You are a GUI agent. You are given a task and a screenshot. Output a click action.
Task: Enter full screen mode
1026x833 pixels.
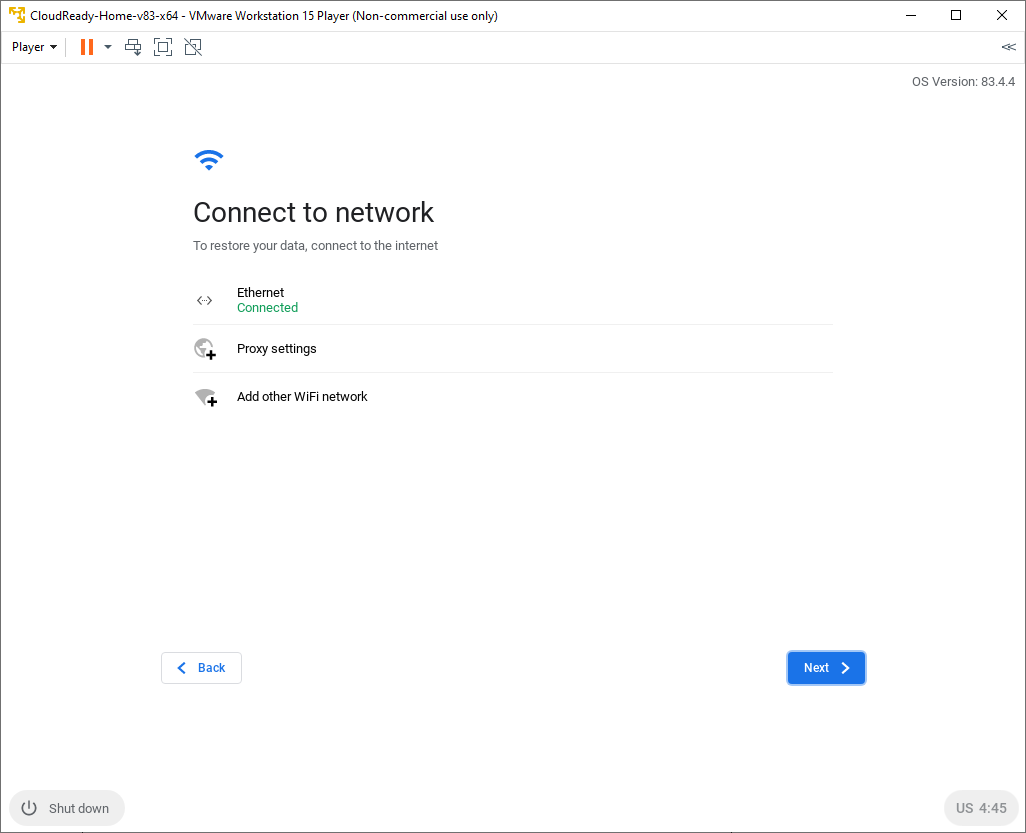pyautogui.click(x=163, y=47)
